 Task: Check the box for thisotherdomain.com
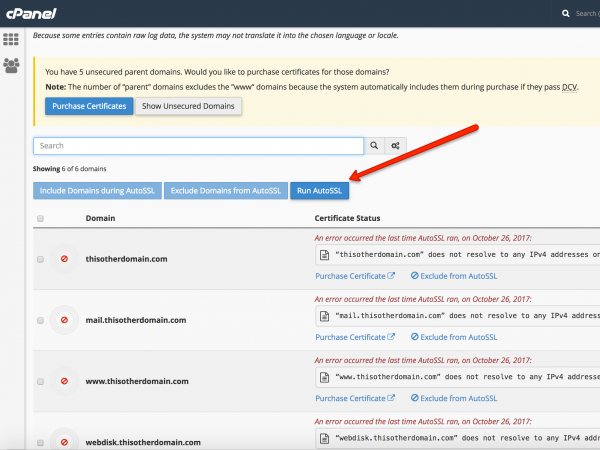tap(40, 259)
